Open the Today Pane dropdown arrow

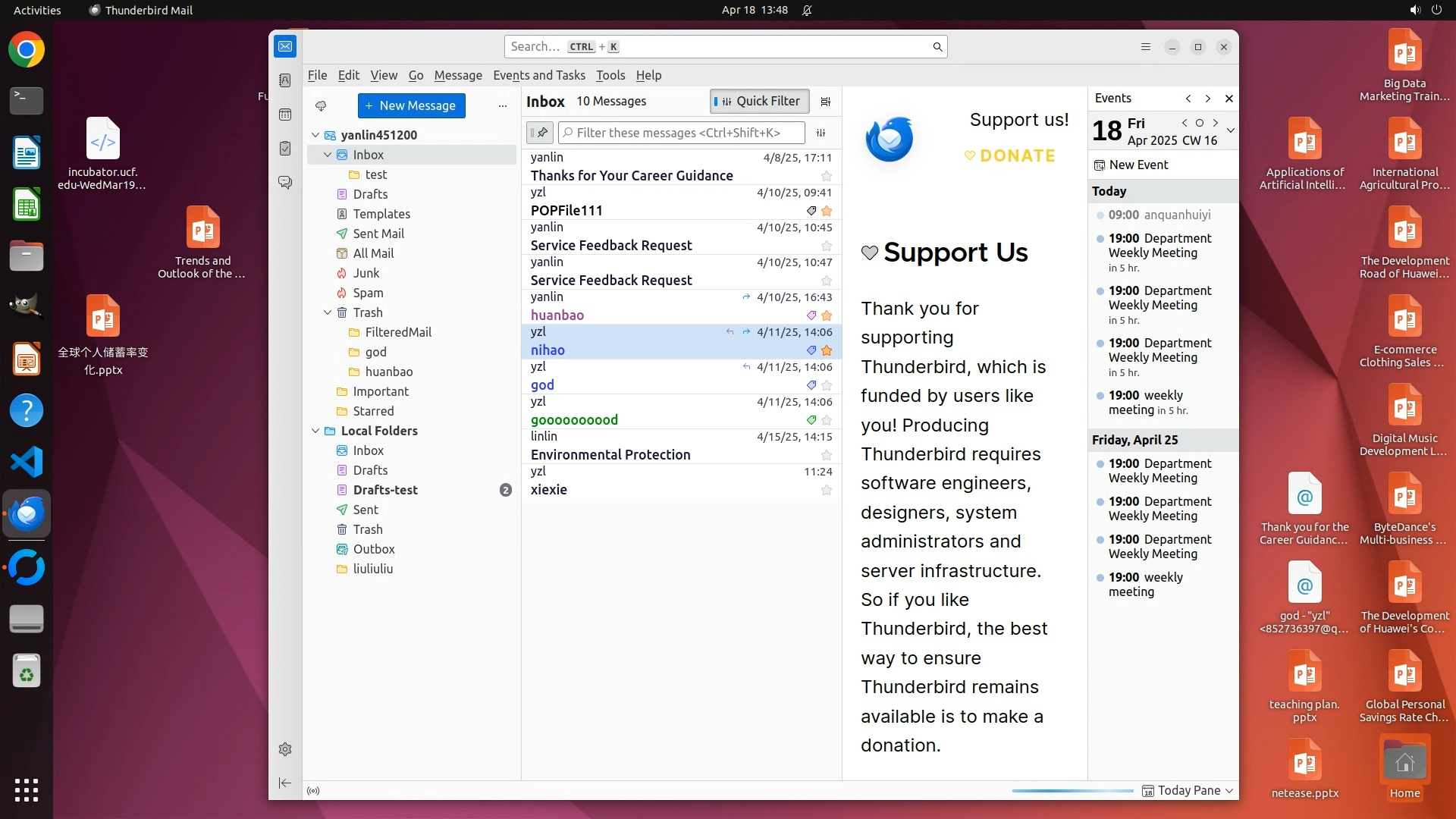(1229, 791)
